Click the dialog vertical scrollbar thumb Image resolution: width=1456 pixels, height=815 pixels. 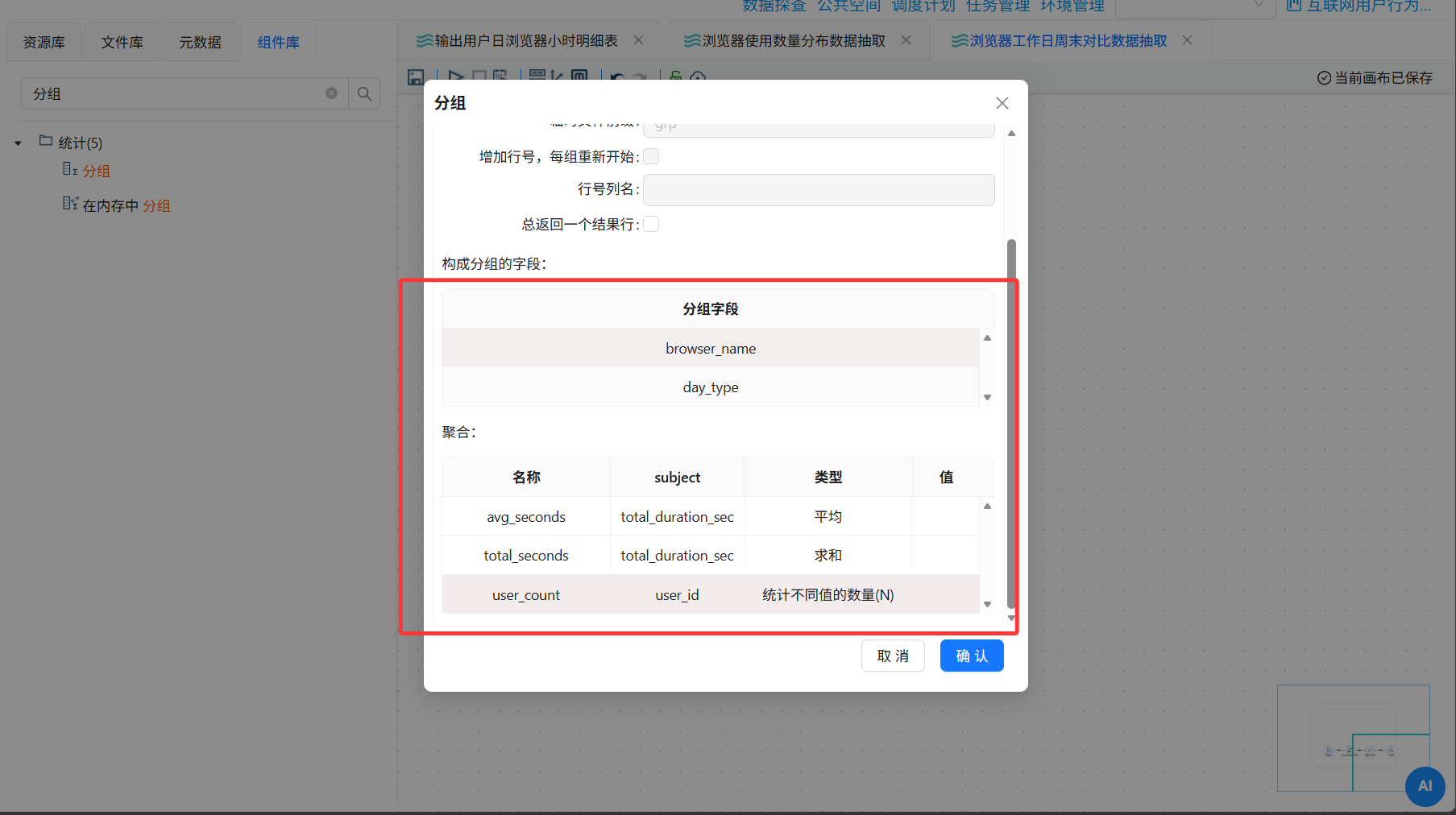point(1011,423)
